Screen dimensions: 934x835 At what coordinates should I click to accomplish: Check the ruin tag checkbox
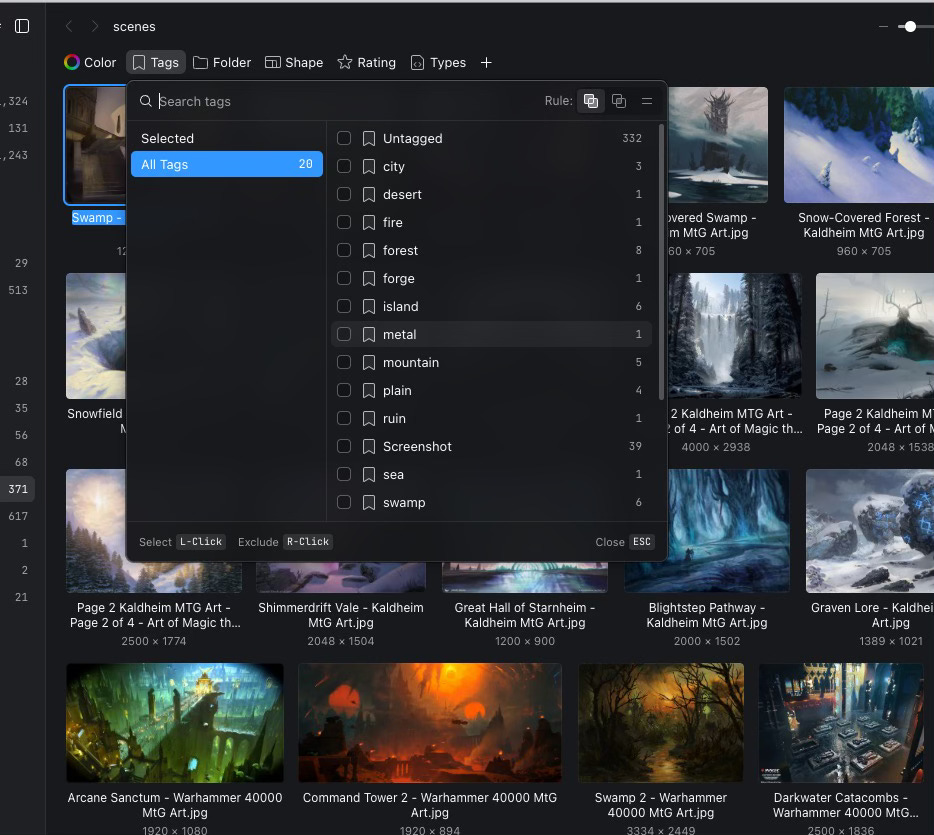[344, 418]
